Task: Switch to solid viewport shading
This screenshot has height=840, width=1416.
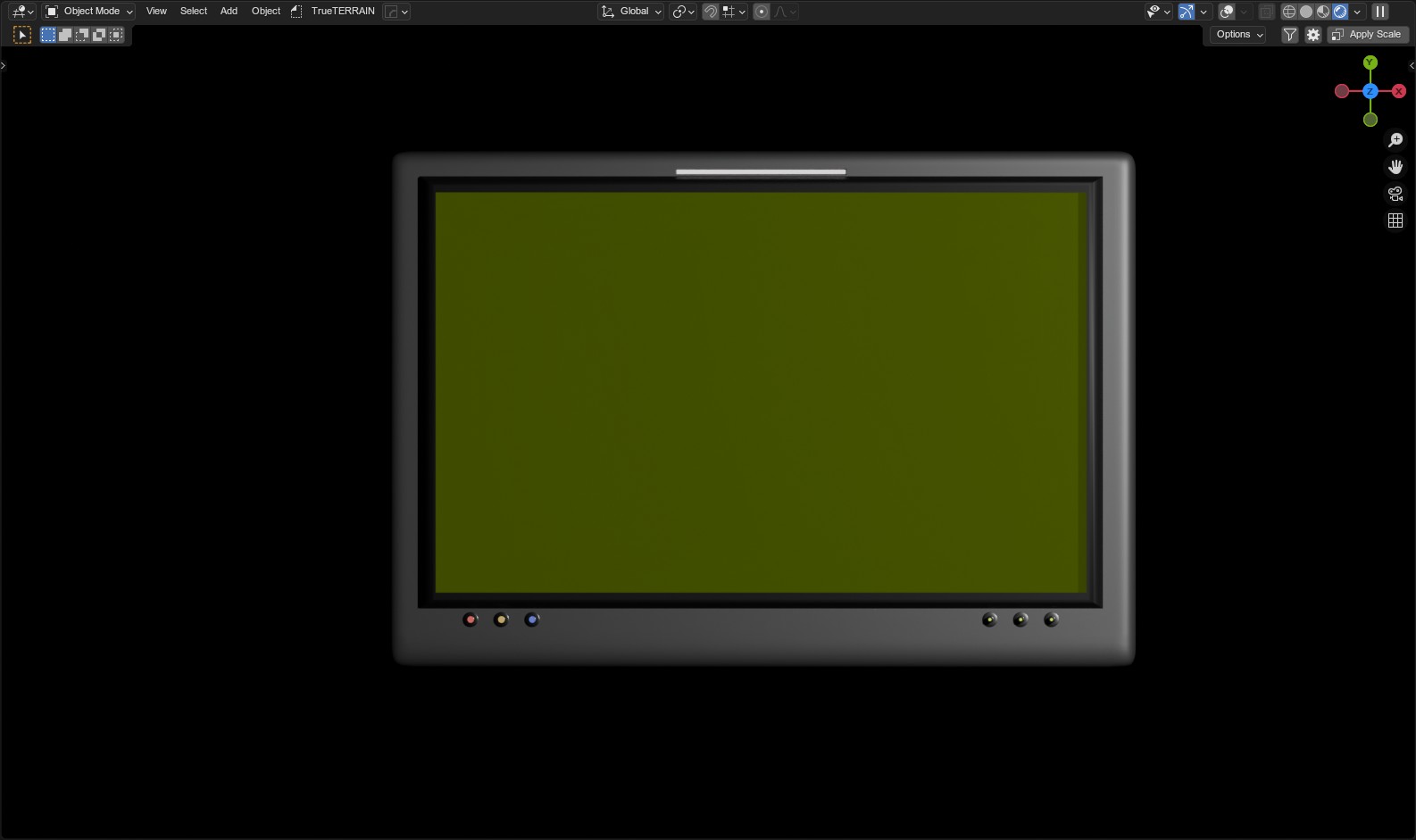Action: (1305, 12)
